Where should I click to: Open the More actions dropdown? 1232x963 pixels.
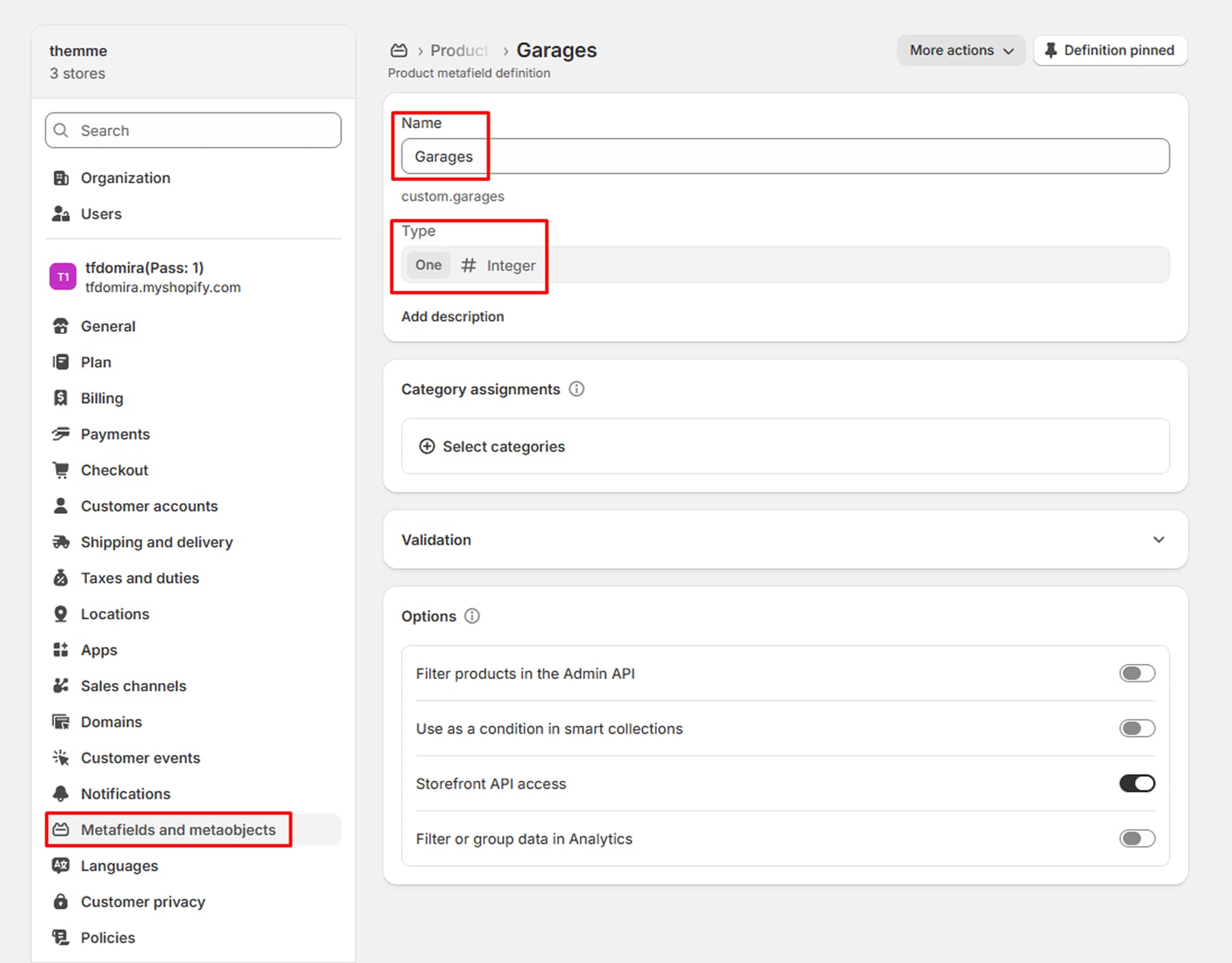pyautogui.click(x=961, y=51)
